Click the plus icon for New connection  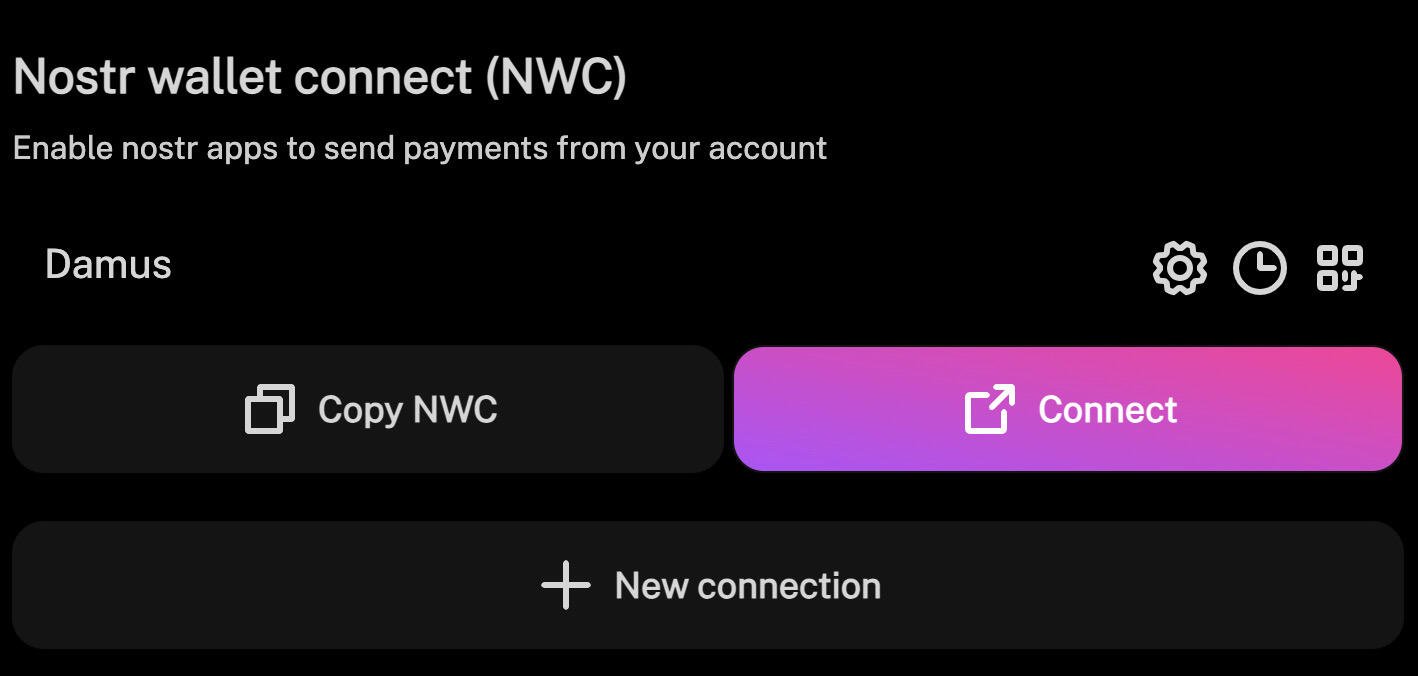pos(566,585)
